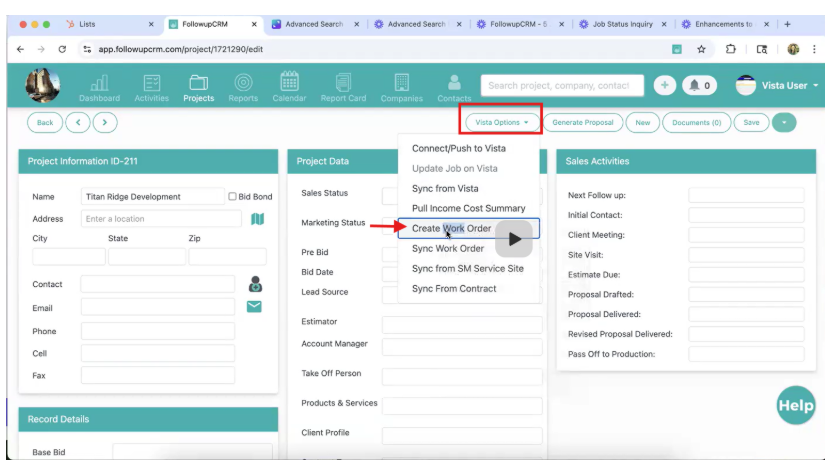836x469 pixels.
Task: Click the Pass Off to Production field
Action: [746, 354]
